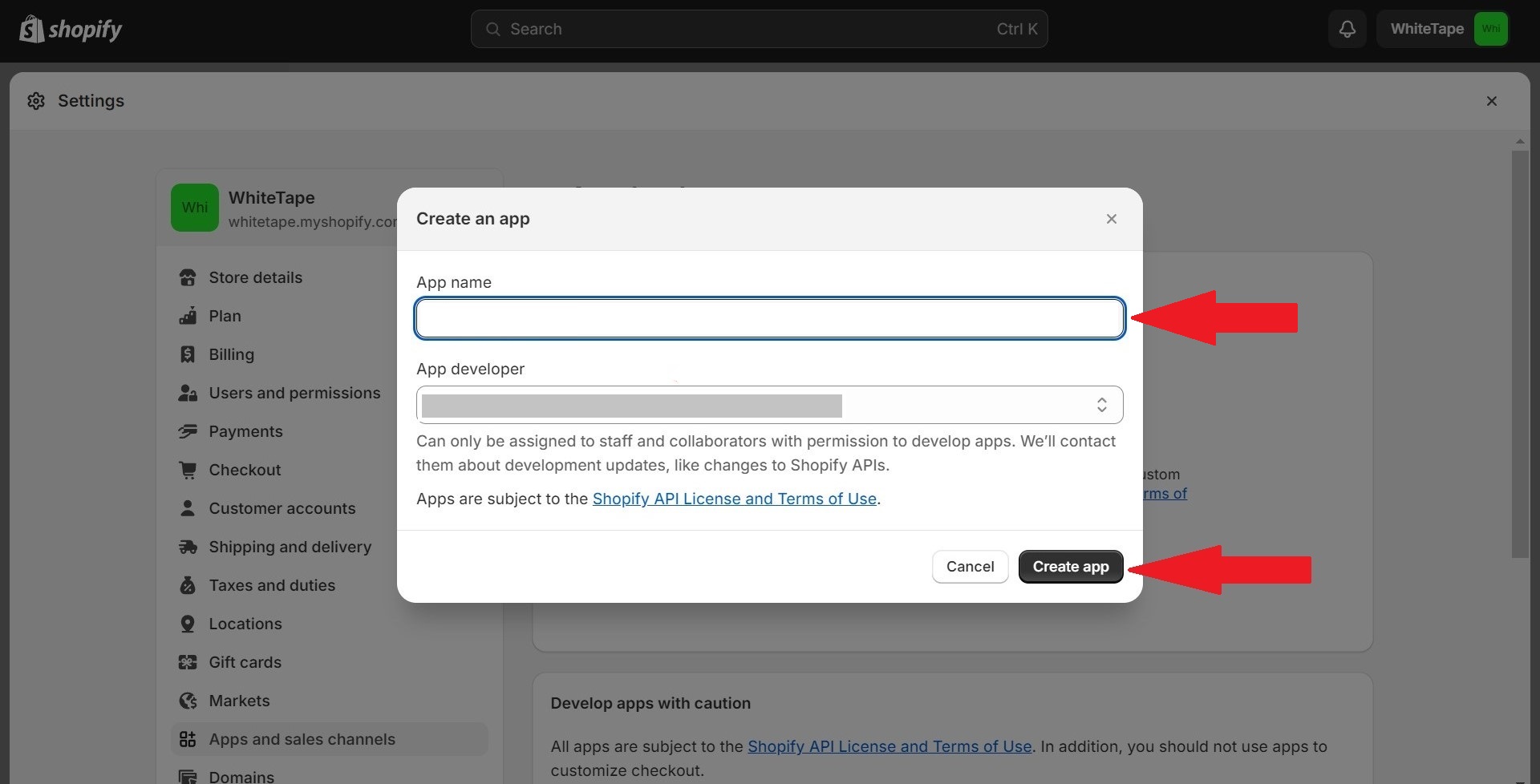Open Users and permissions

294,393
